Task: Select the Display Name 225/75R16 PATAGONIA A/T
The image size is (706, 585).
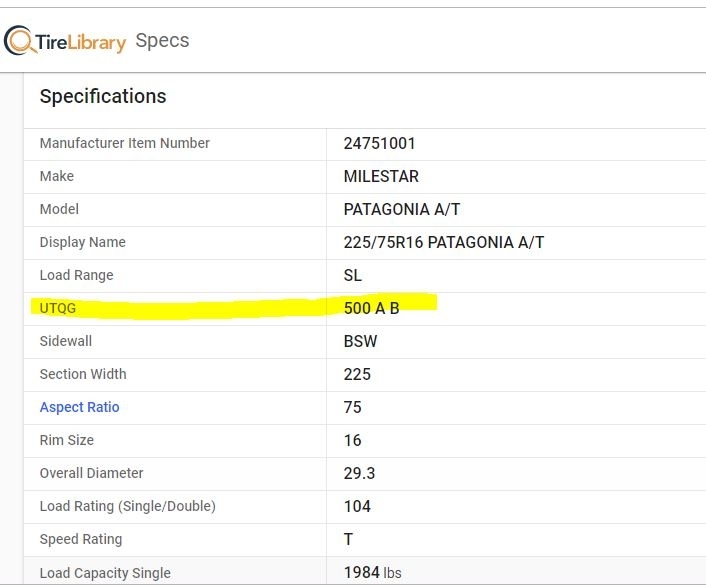Action: click(443, 242)
